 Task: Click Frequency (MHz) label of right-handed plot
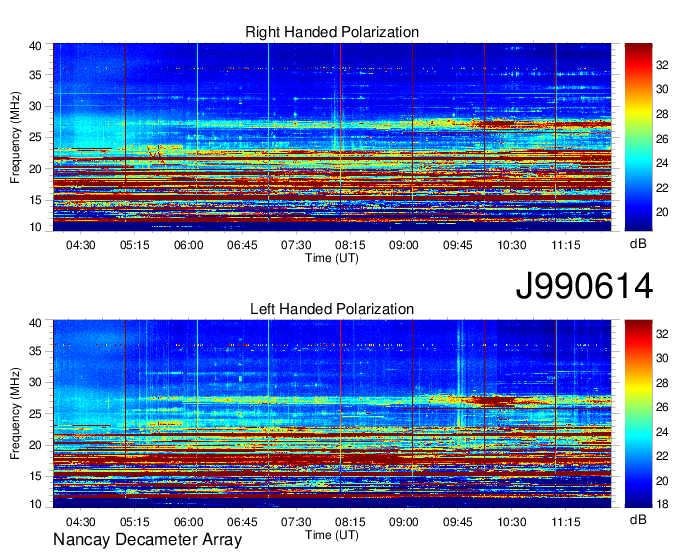(15, 137)
